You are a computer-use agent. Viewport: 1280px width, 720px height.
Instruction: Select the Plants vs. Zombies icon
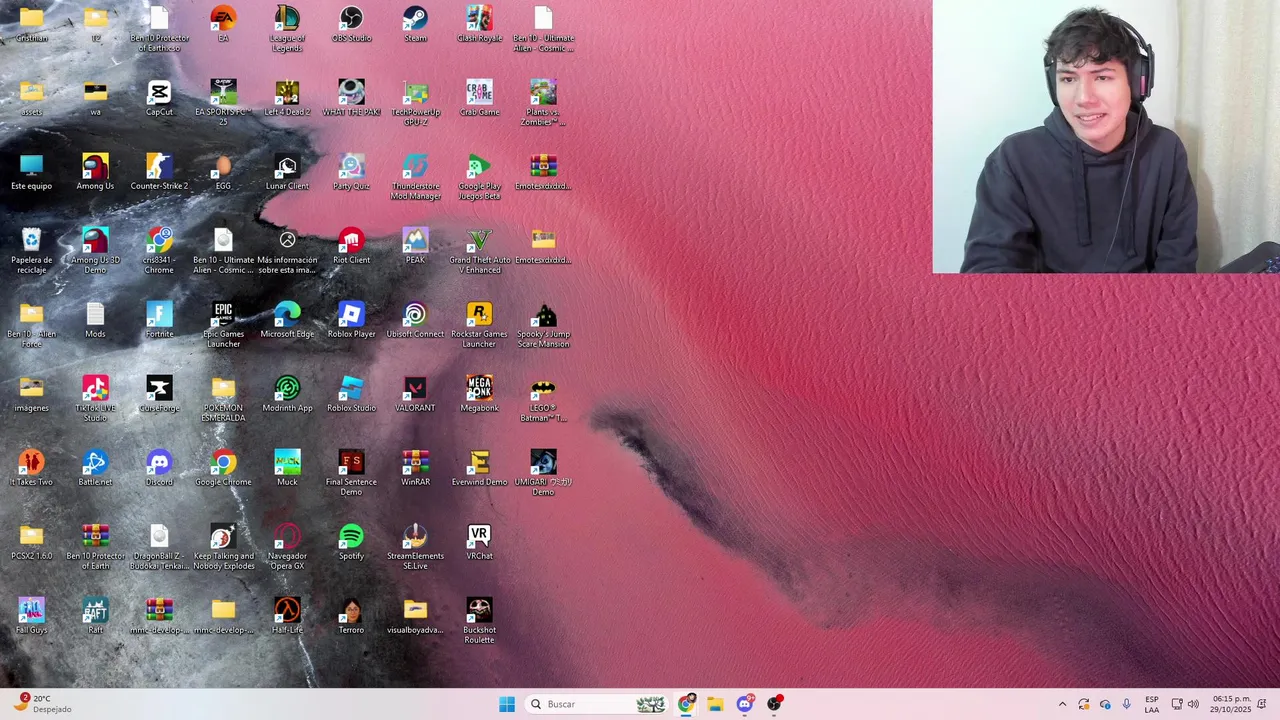[543, 103]
